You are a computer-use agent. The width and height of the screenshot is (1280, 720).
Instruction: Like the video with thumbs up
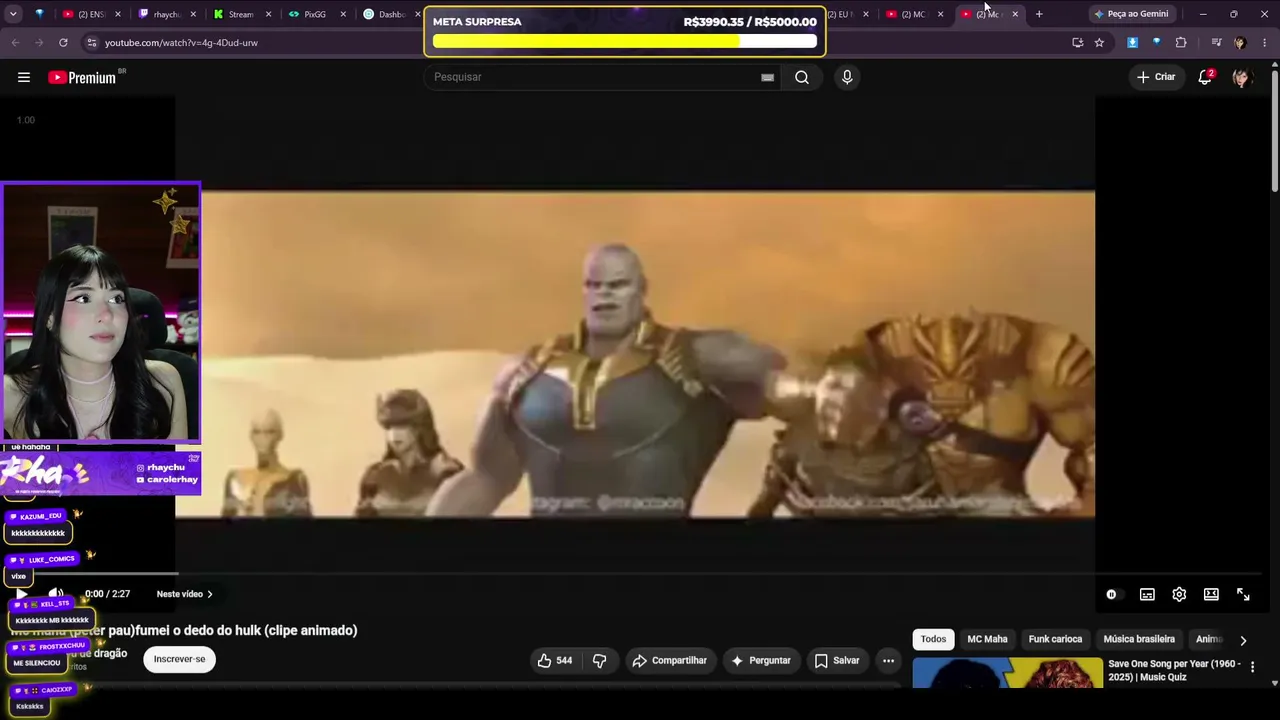tap(555, 661)
